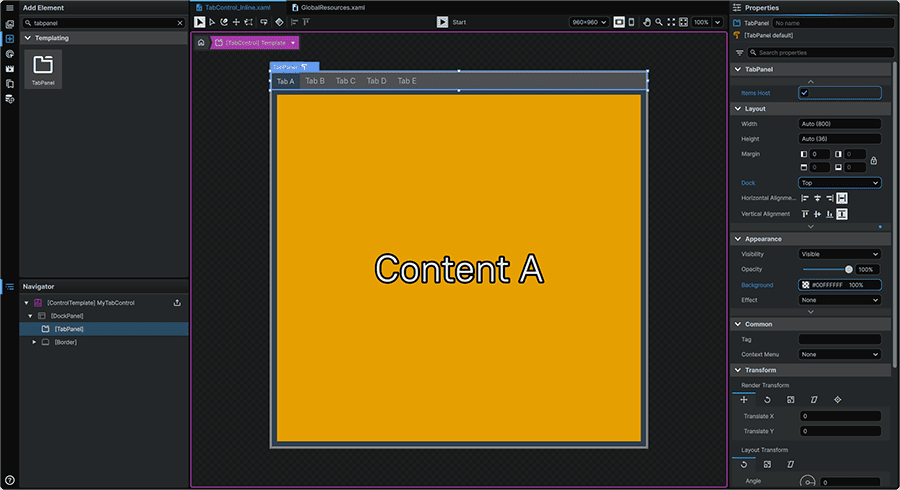
Task: Collapse the [ControlTemplate] MyTabControl node
Action: coord(26,302)
